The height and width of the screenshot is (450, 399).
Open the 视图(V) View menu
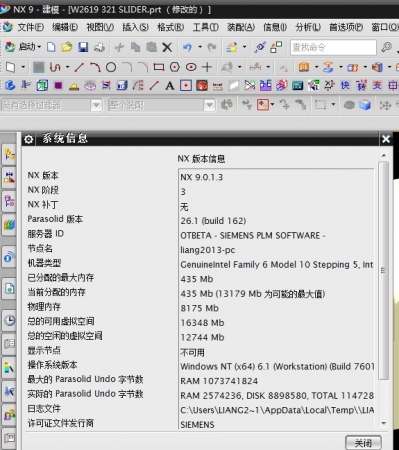coord(100,27)
